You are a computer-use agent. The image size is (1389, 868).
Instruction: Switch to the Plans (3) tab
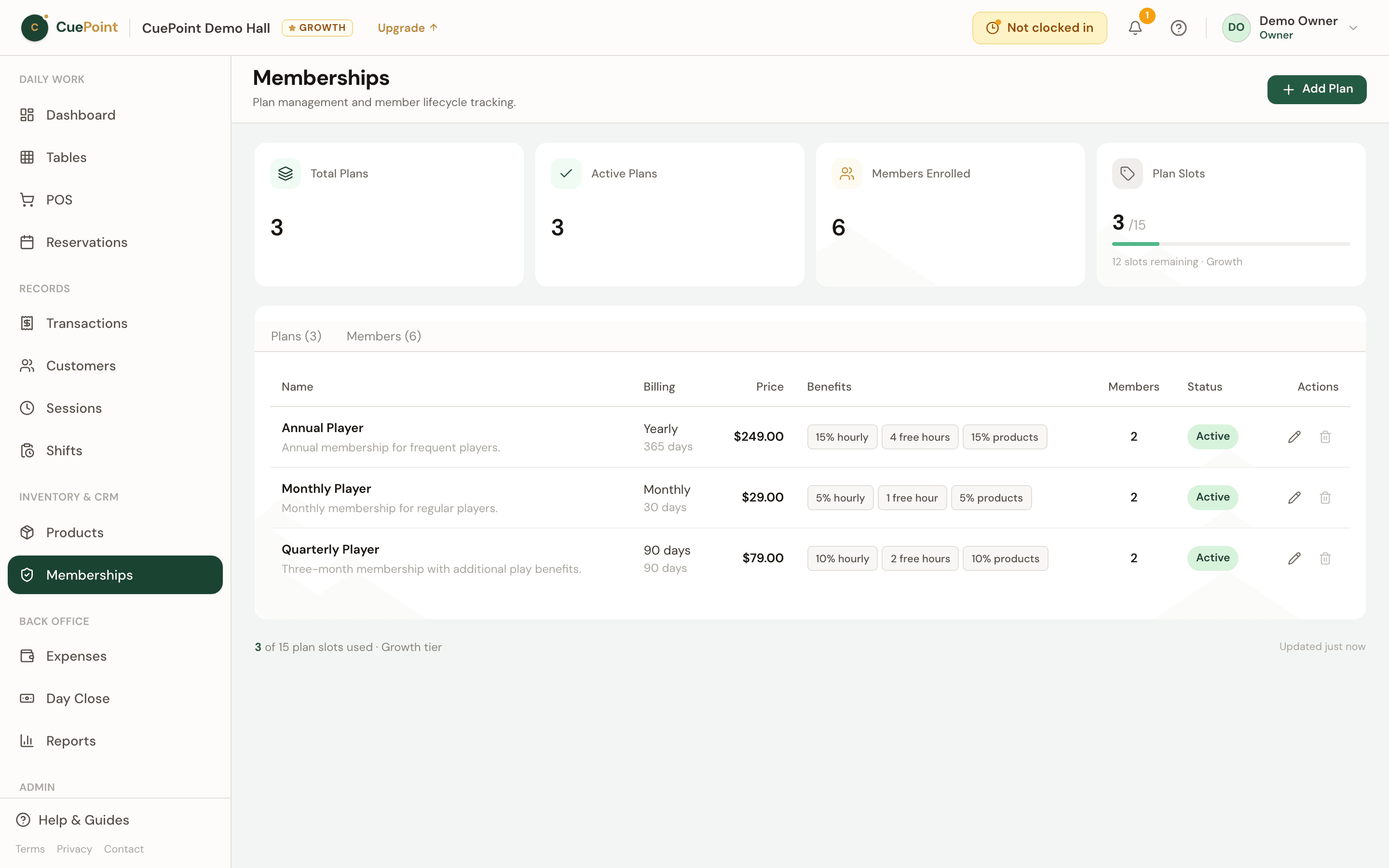click(296, 336)
